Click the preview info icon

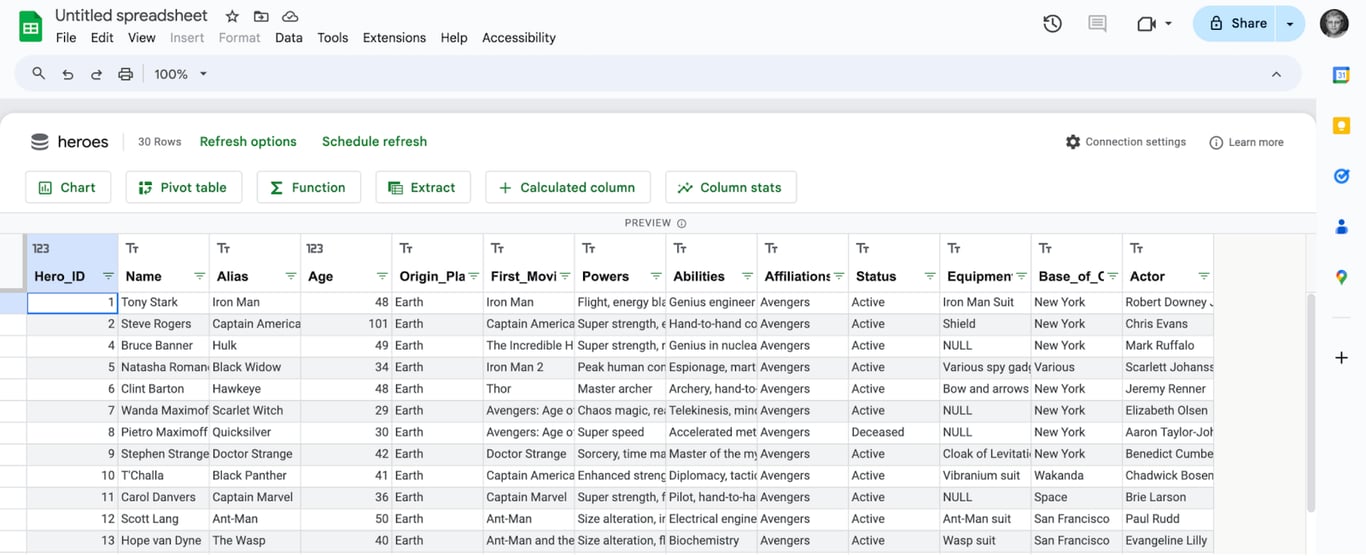click(682, 223)
